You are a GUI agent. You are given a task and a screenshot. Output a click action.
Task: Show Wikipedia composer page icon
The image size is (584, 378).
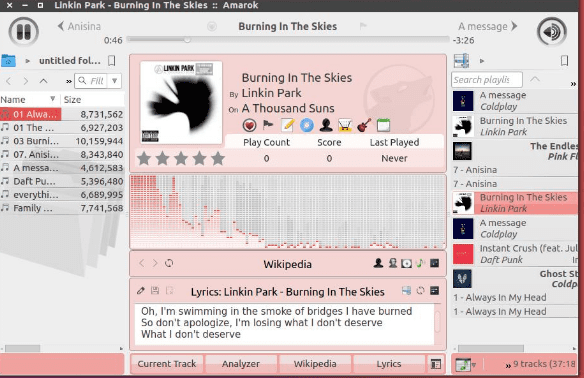click(x=393, y=263)
